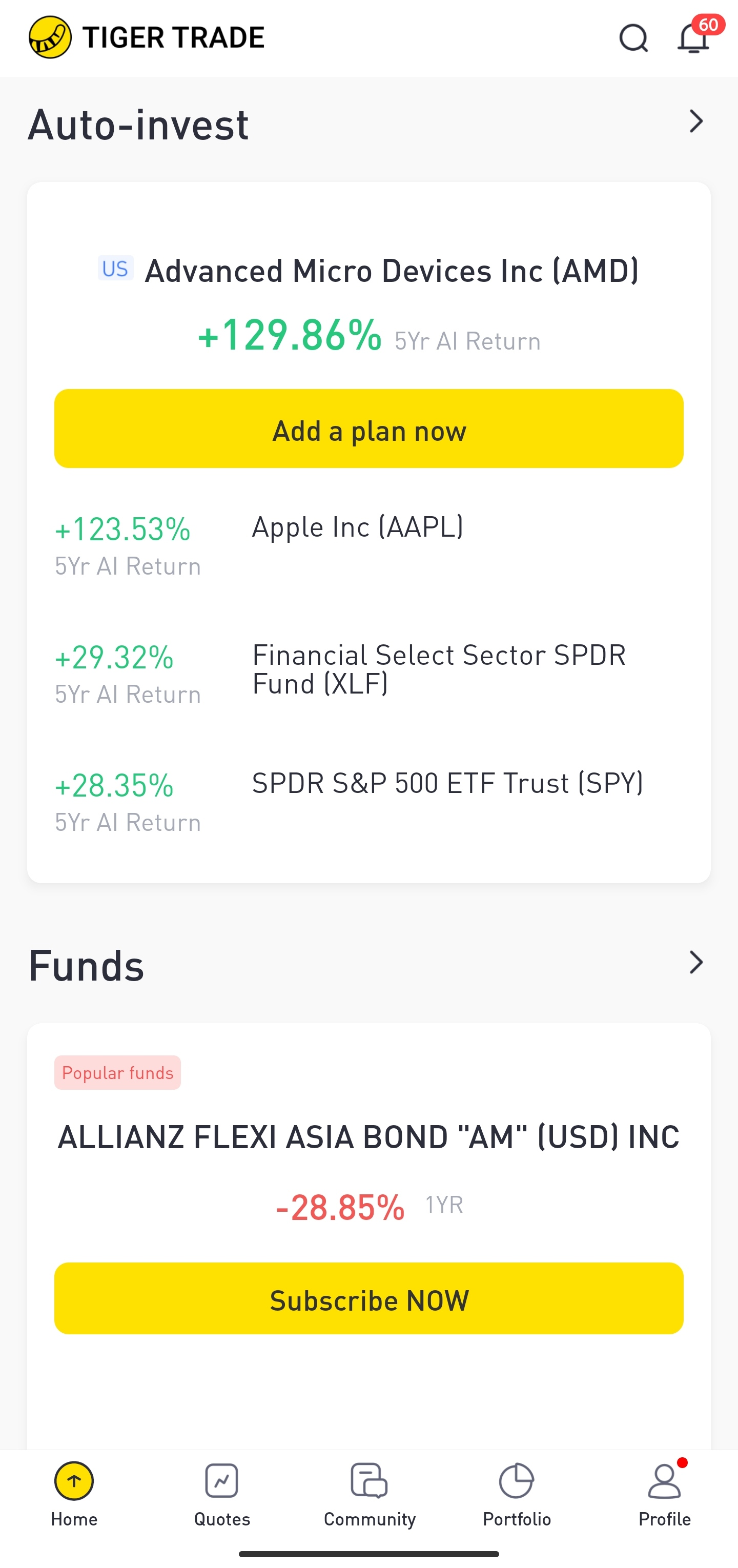The height and width of the screenshot is (1568, 738).
Task: Expand the Funds section chevron
Action: [696, 962]
